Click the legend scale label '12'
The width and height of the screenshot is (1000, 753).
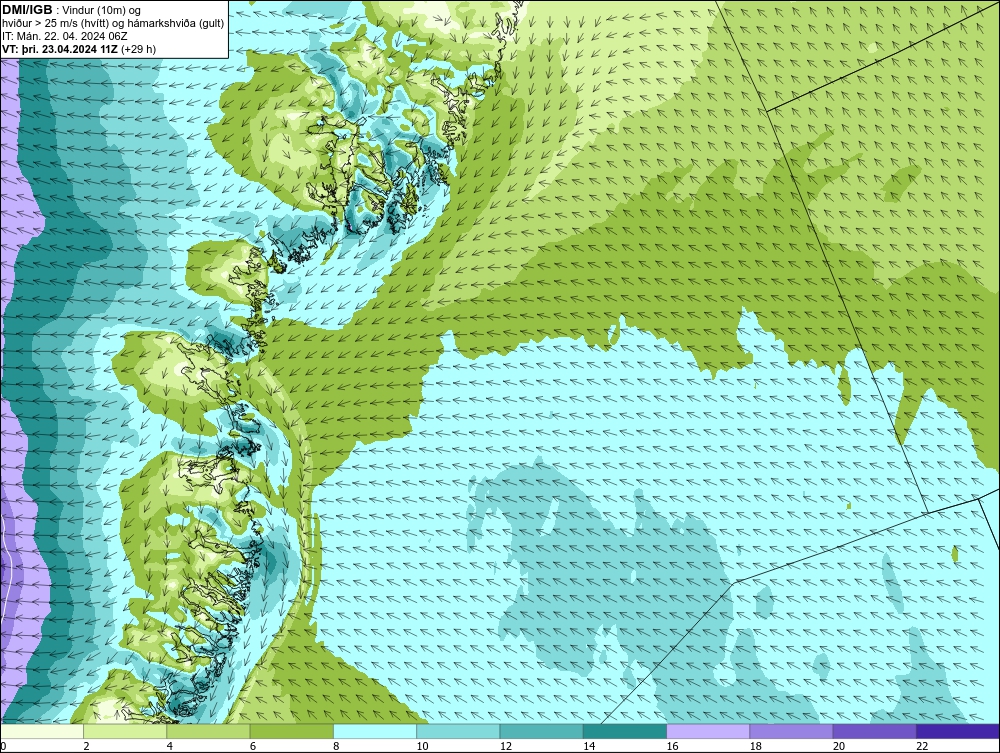coord(506,746)
